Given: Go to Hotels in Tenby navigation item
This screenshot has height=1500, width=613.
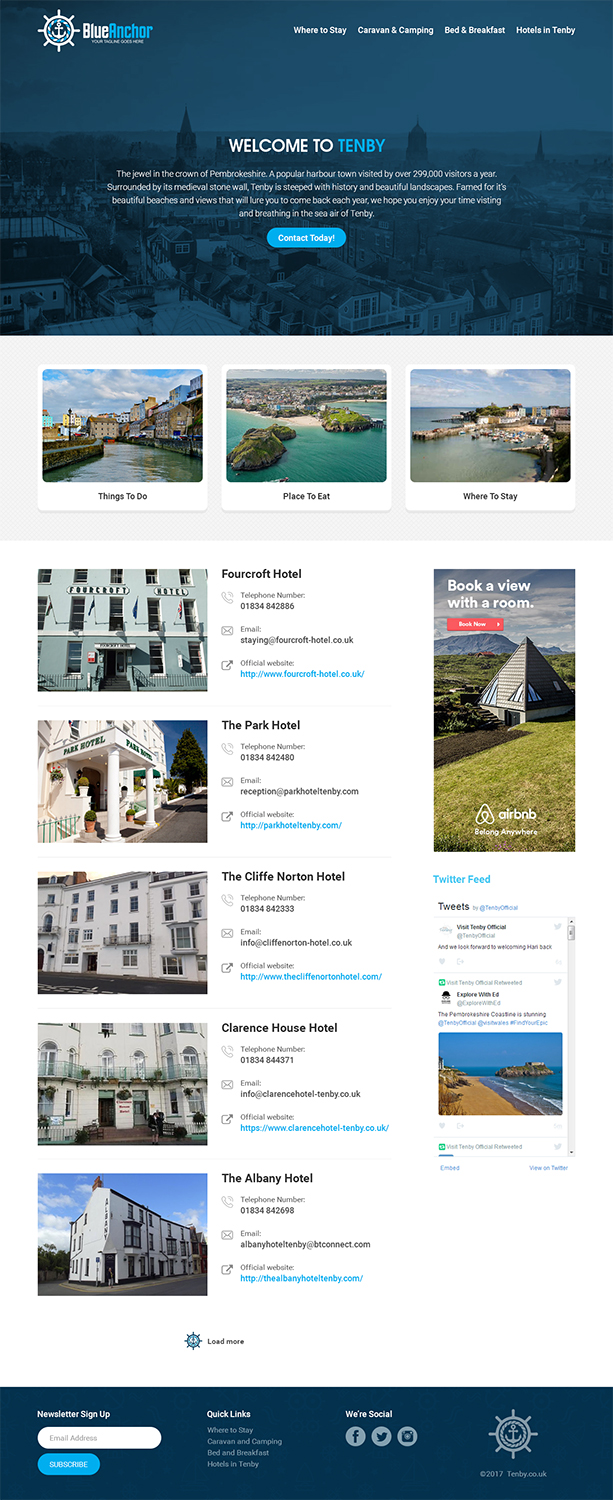Looking at the screenshot, I should pyautogui.click(x=546, y=30).
